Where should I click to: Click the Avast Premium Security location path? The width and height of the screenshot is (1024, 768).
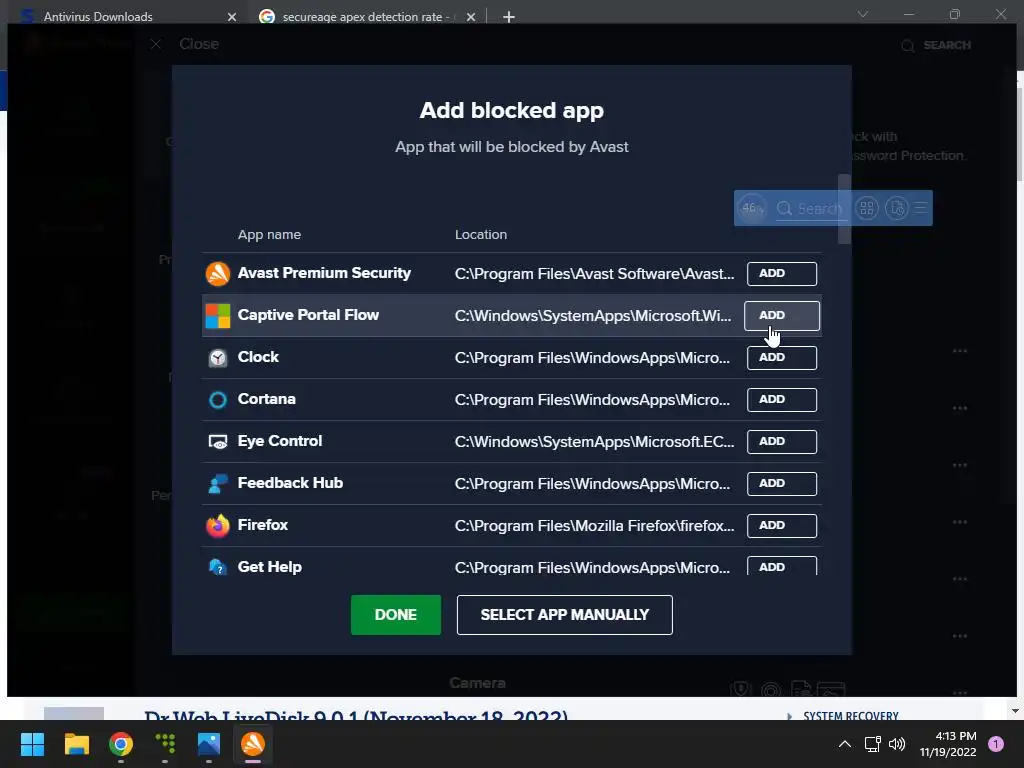tap(594, 274)
